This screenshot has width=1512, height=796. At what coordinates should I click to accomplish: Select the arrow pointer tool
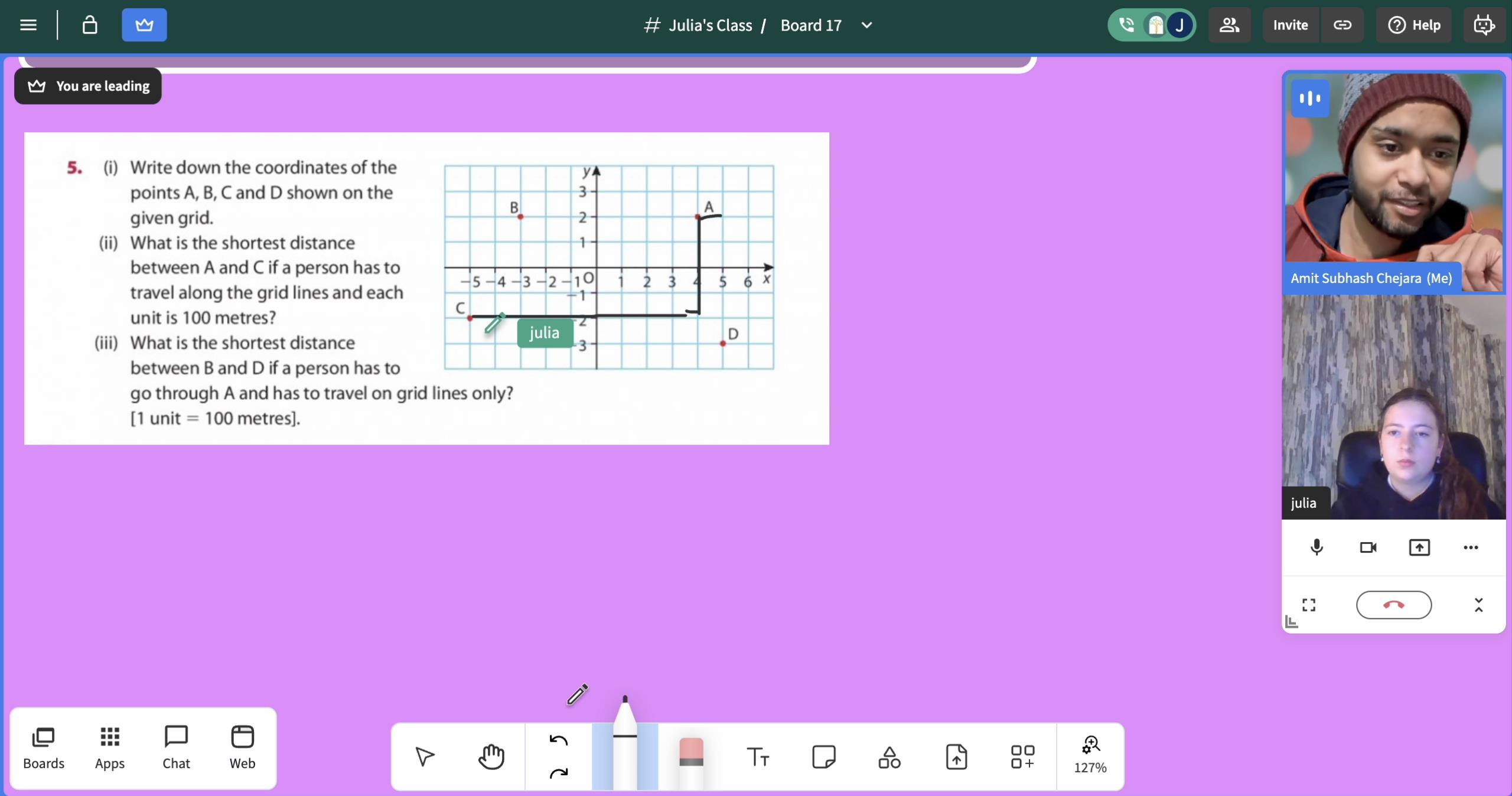pyautogui.click(x=425, y=756)
